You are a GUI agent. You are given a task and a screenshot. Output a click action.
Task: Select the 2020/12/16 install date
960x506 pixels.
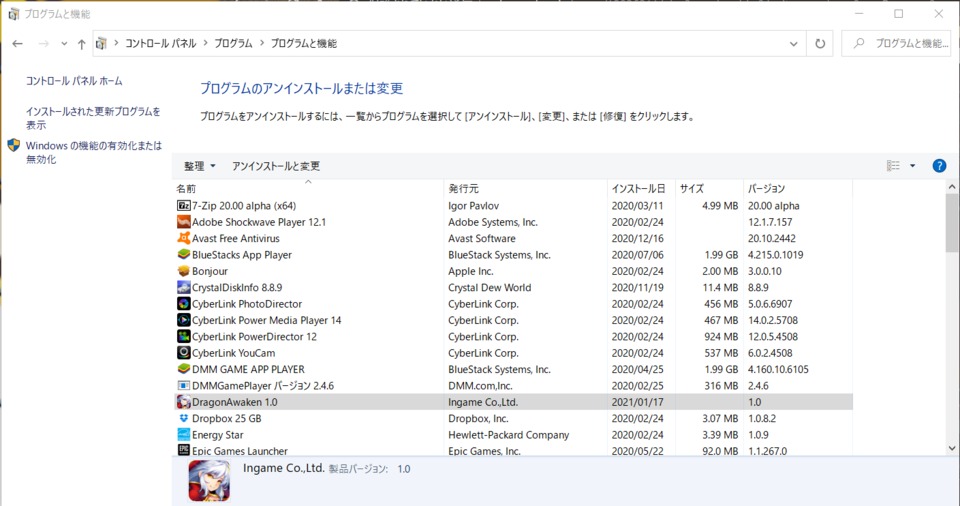point(637,238)
